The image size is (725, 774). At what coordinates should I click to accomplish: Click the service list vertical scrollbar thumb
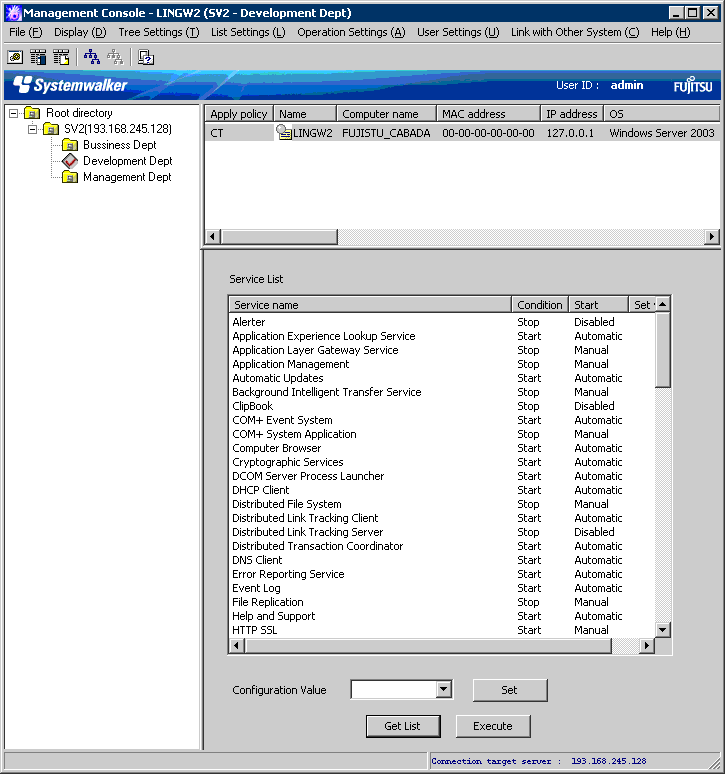click(663, 349)
